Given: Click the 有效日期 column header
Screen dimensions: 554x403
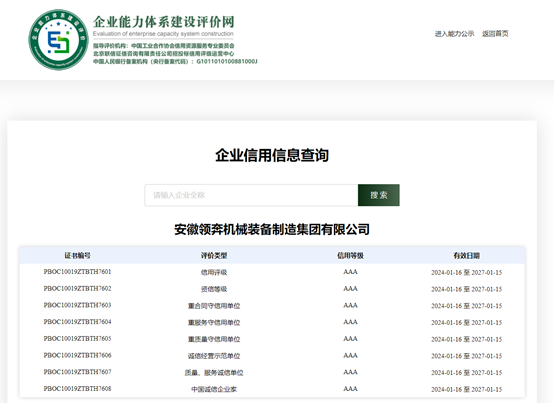Looking at the screenshot, I should (466, 255).
